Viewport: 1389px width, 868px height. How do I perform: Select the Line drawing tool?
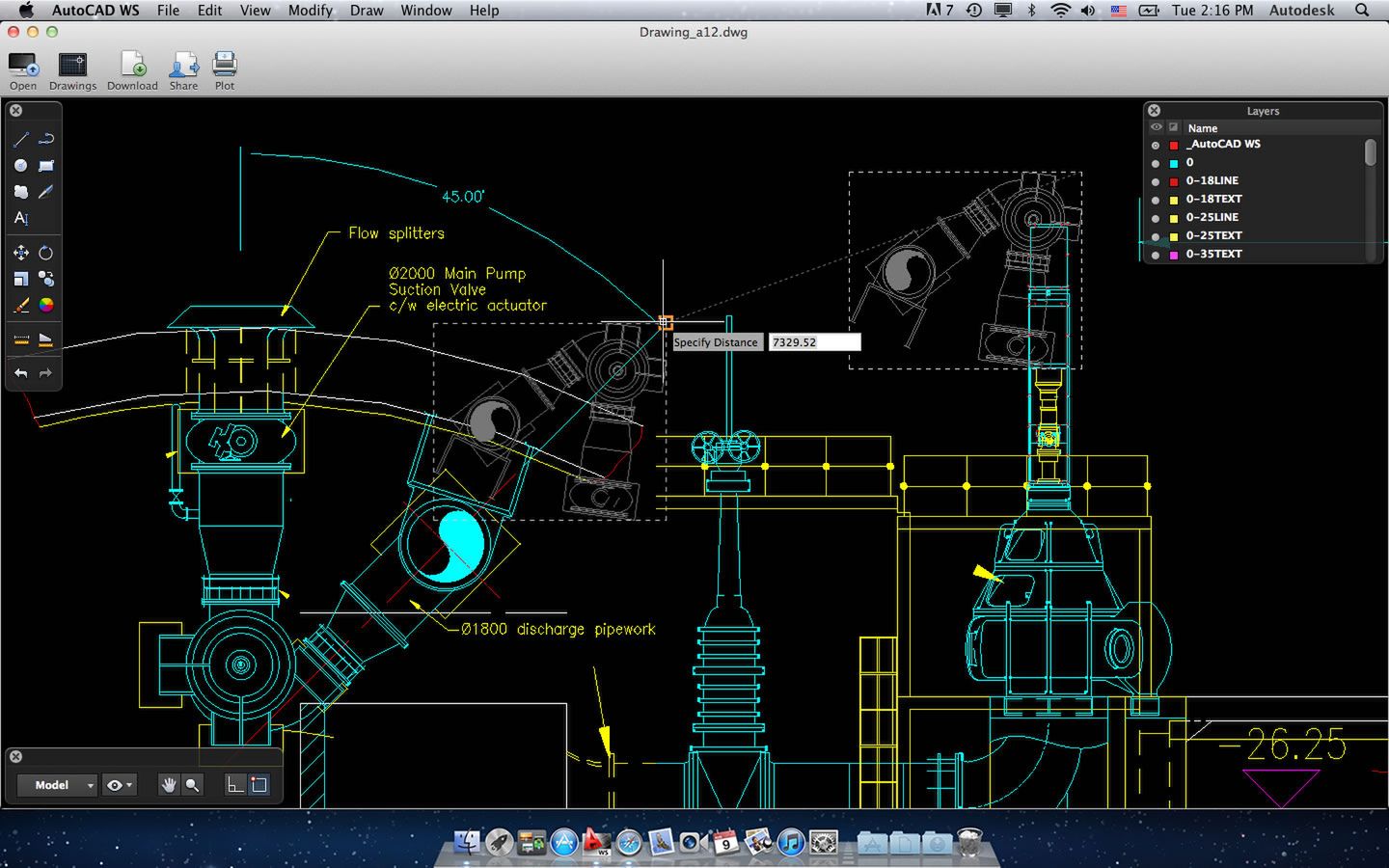click(x=20, y=139)
